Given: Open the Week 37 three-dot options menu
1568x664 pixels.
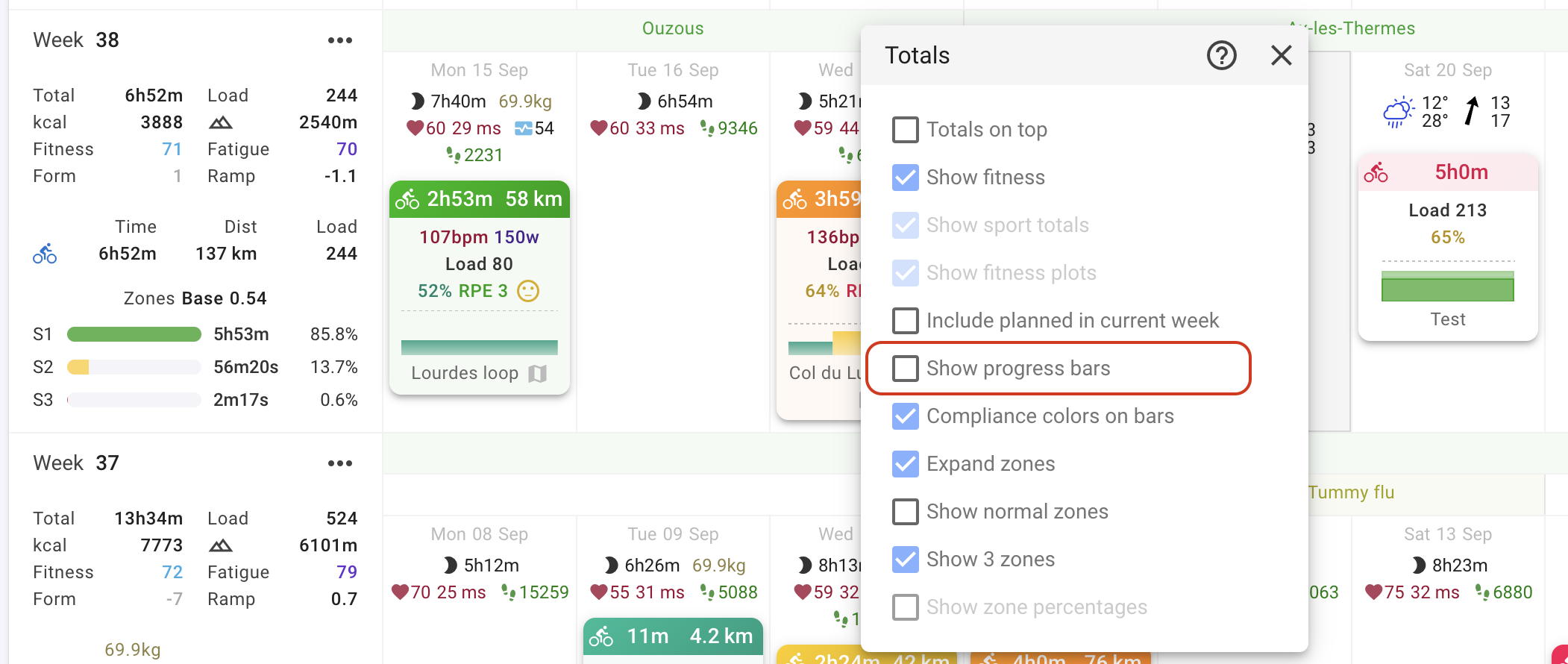Looking at the screenshot, I should (x=339, y=463).
